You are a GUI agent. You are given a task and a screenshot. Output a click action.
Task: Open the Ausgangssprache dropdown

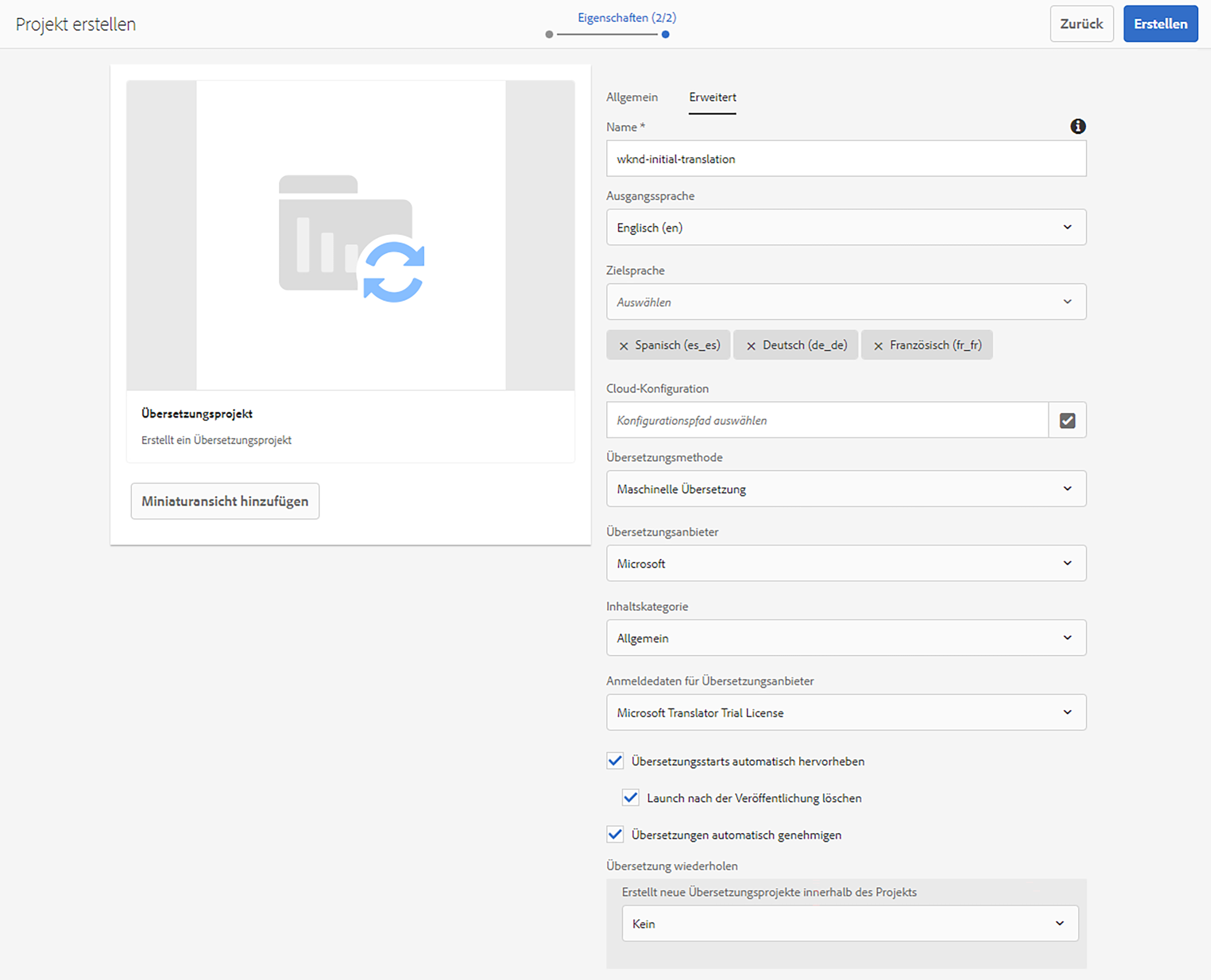tap(846, 228)
